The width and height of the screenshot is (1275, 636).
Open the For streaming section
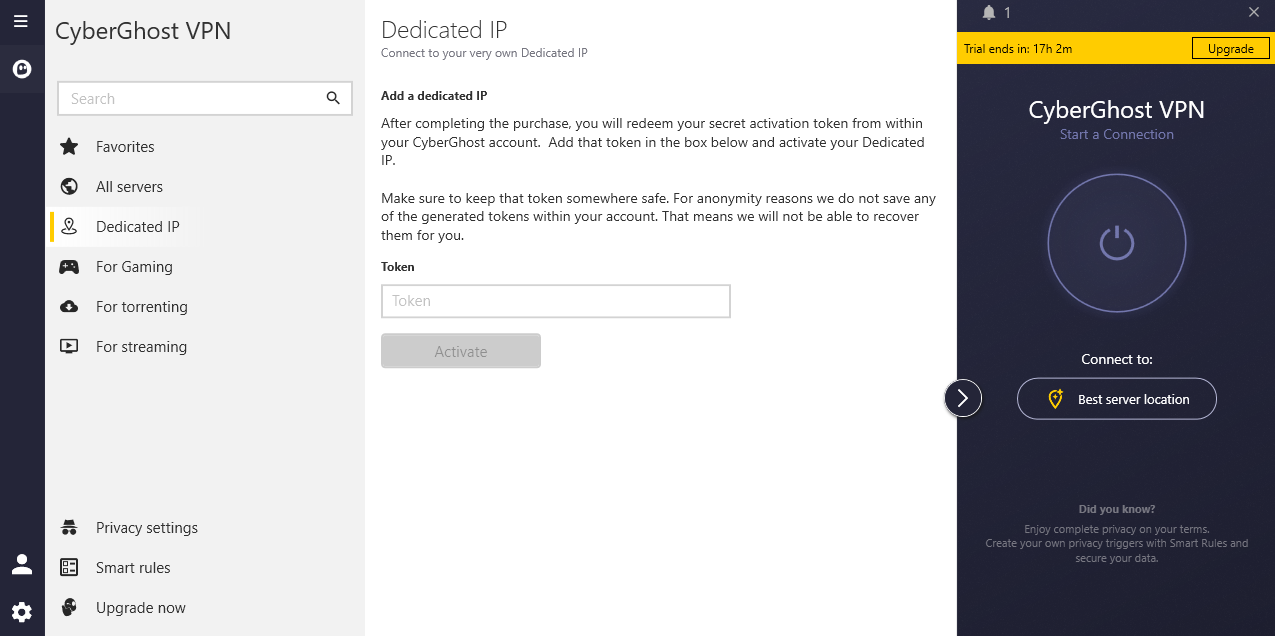point(141,347)
